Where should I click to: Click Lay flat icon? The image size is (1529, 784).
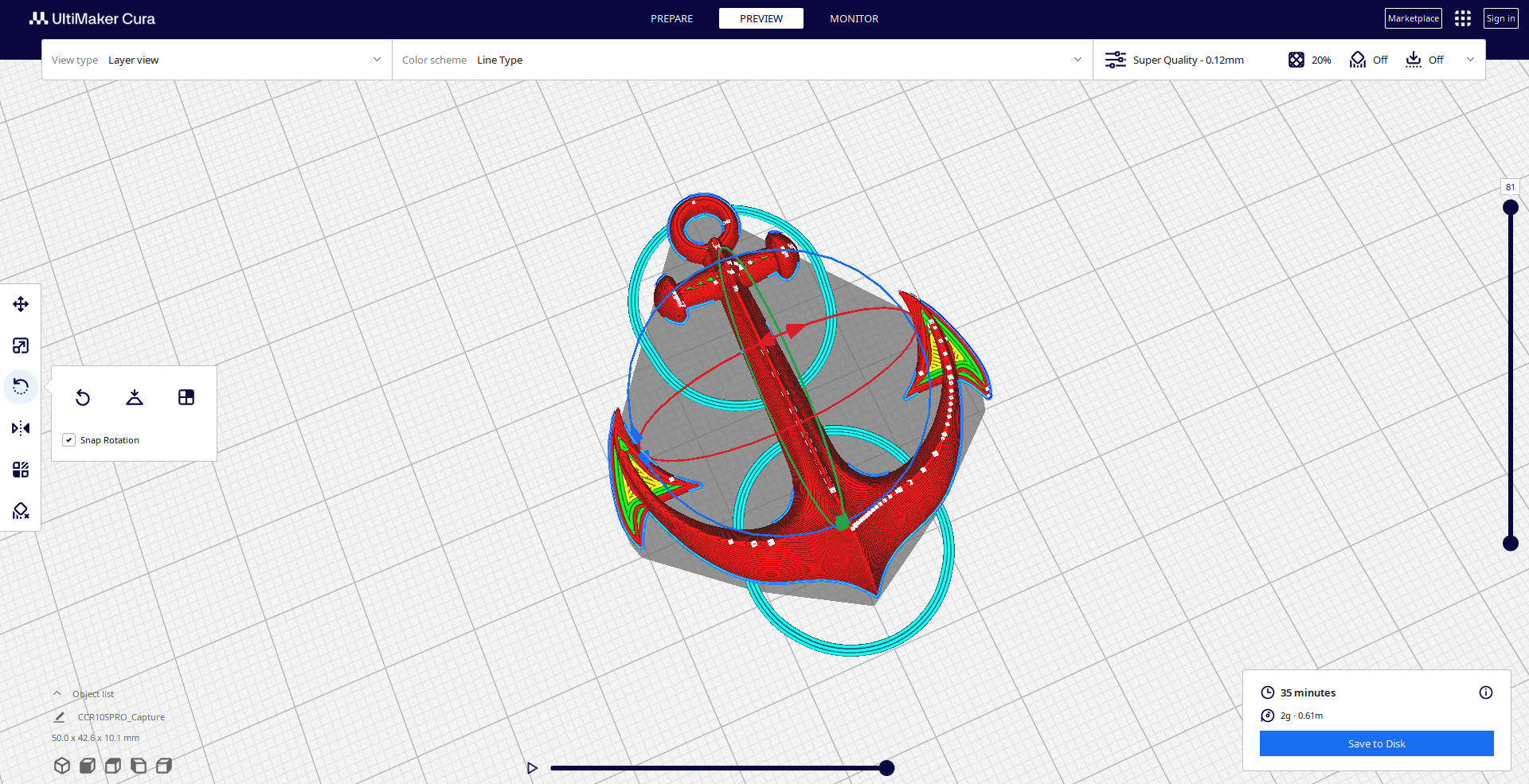[135, 397]
